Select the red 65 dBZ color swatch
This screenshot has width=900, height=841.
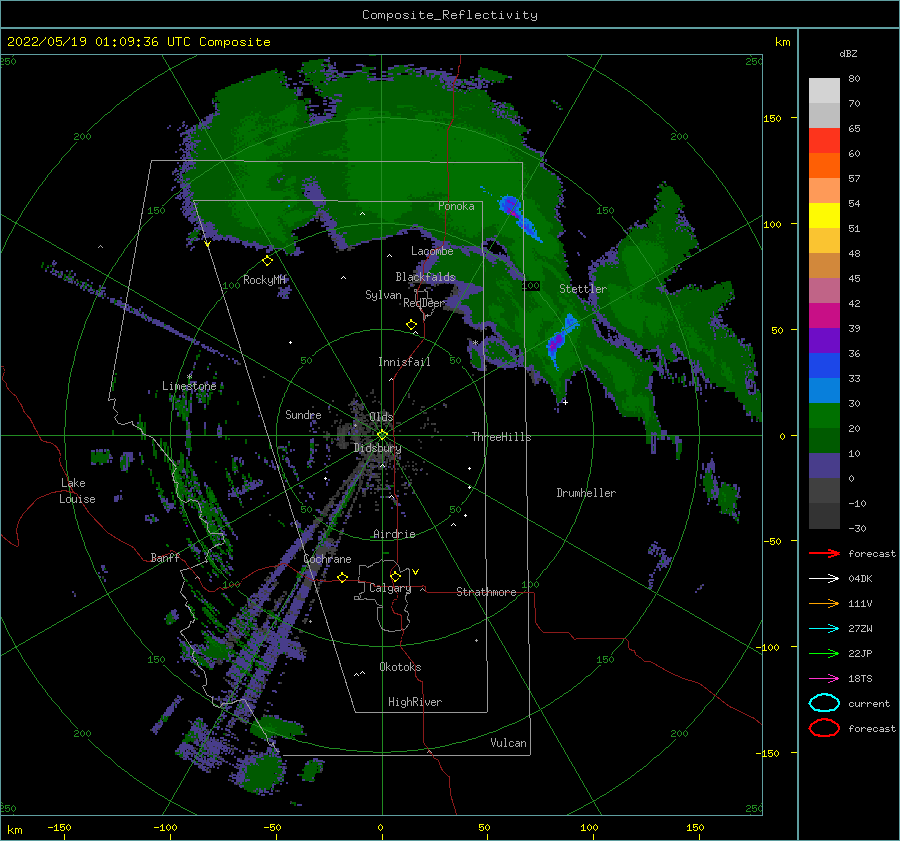[x=824, y=140]
